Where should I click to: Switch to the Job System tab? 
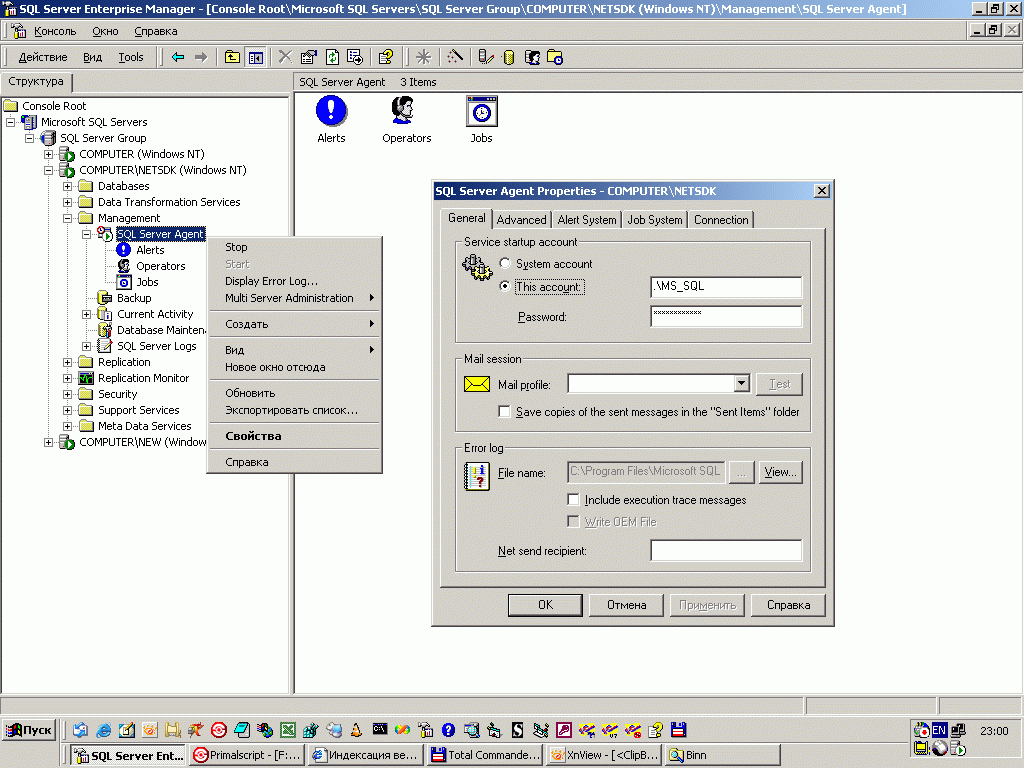[654, 220]
